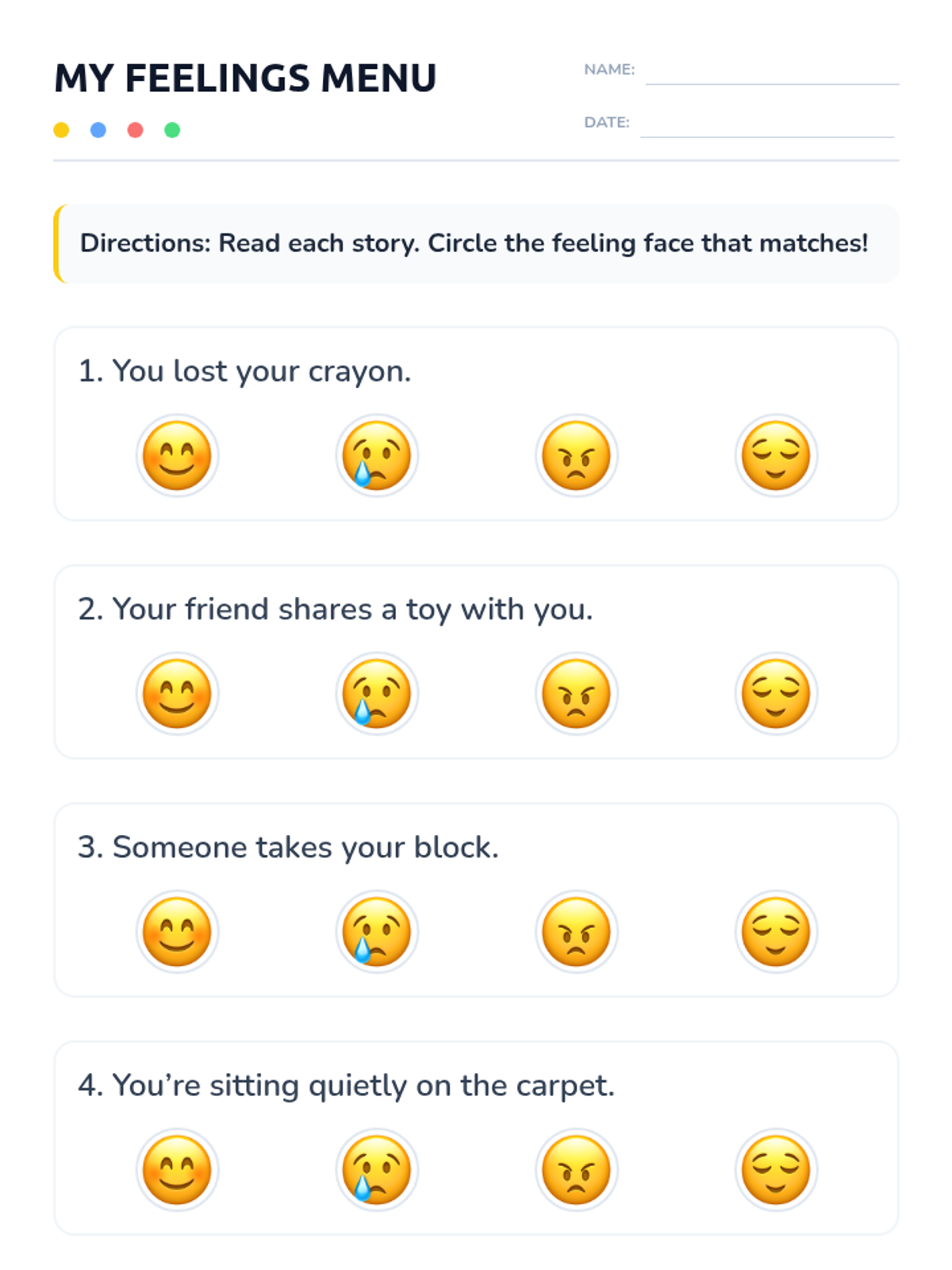Click the green dot under the title
Image resolution: width=952 pixels, height=1270 pixels.
tap(172, 130)
